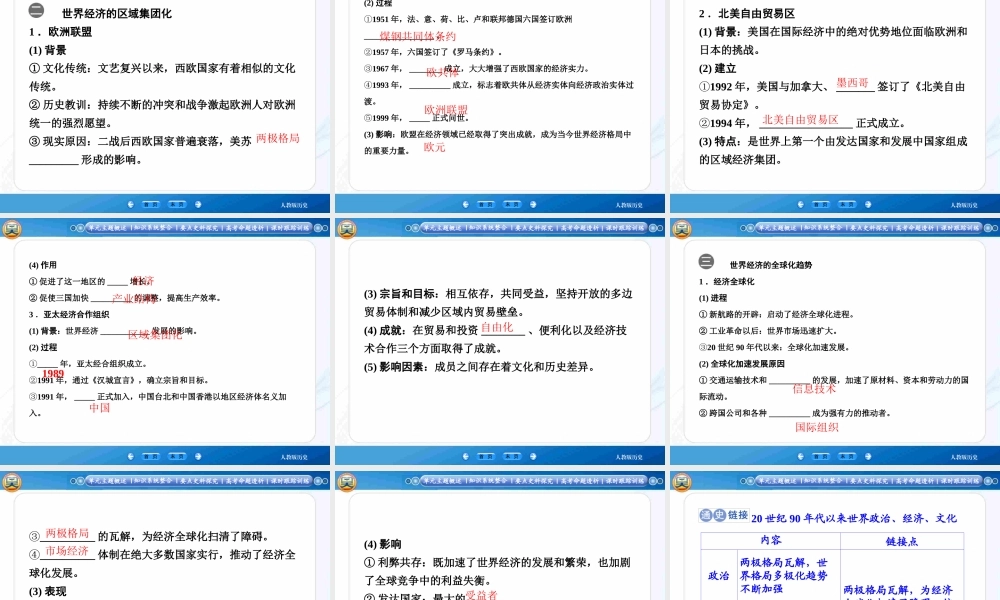
Task: Open 要点史料探究 tab above the 亚太经济合作组织 slide
Action: [198, 228]
